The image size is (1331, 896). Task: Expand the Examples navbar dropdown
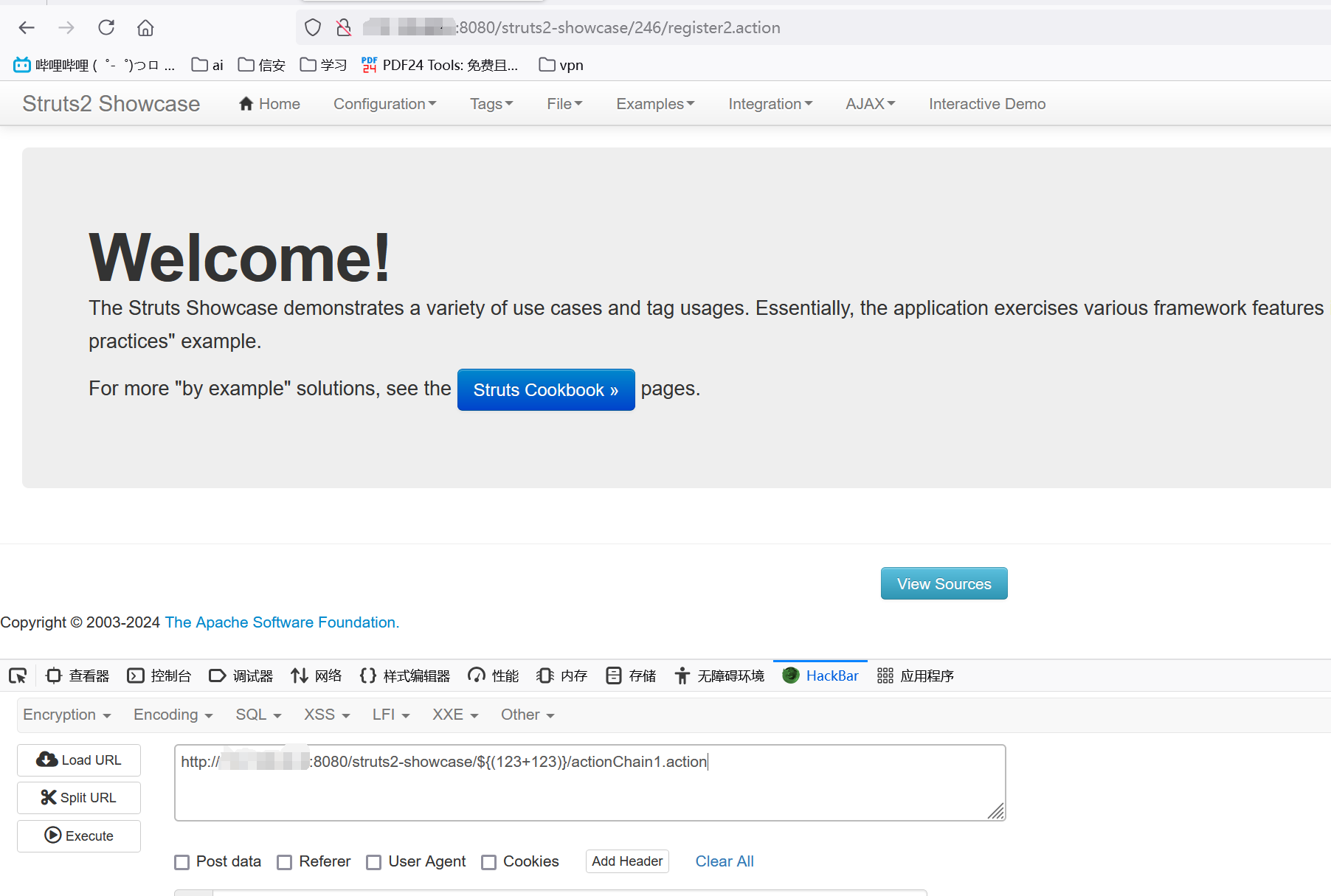pyautogui.click(x=655, y=104)
